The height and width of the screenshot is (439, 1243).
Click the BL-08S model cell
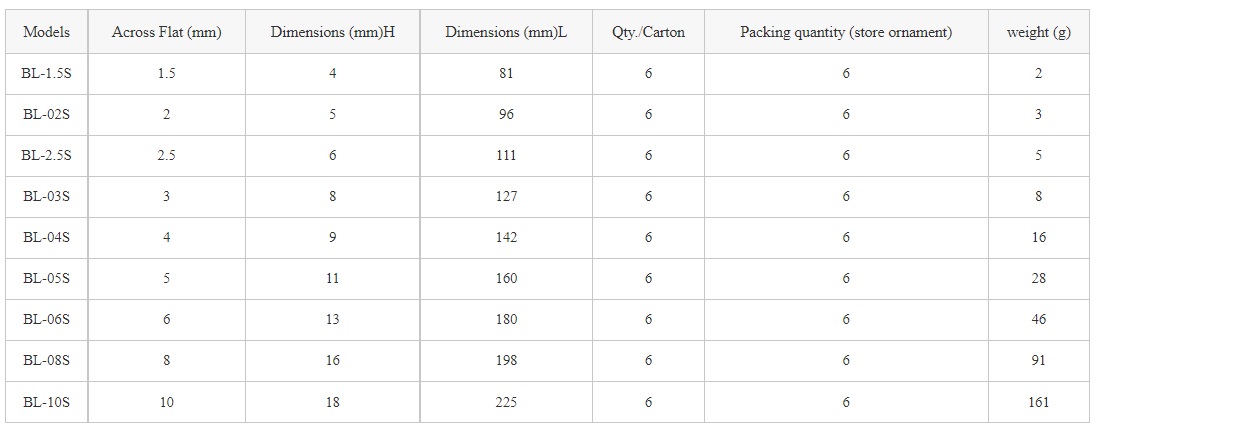point(47,361)
